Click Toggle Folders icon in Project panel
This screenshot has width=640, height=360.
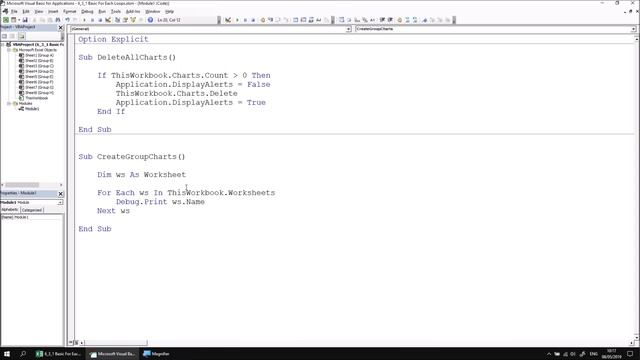pos(21,36)
